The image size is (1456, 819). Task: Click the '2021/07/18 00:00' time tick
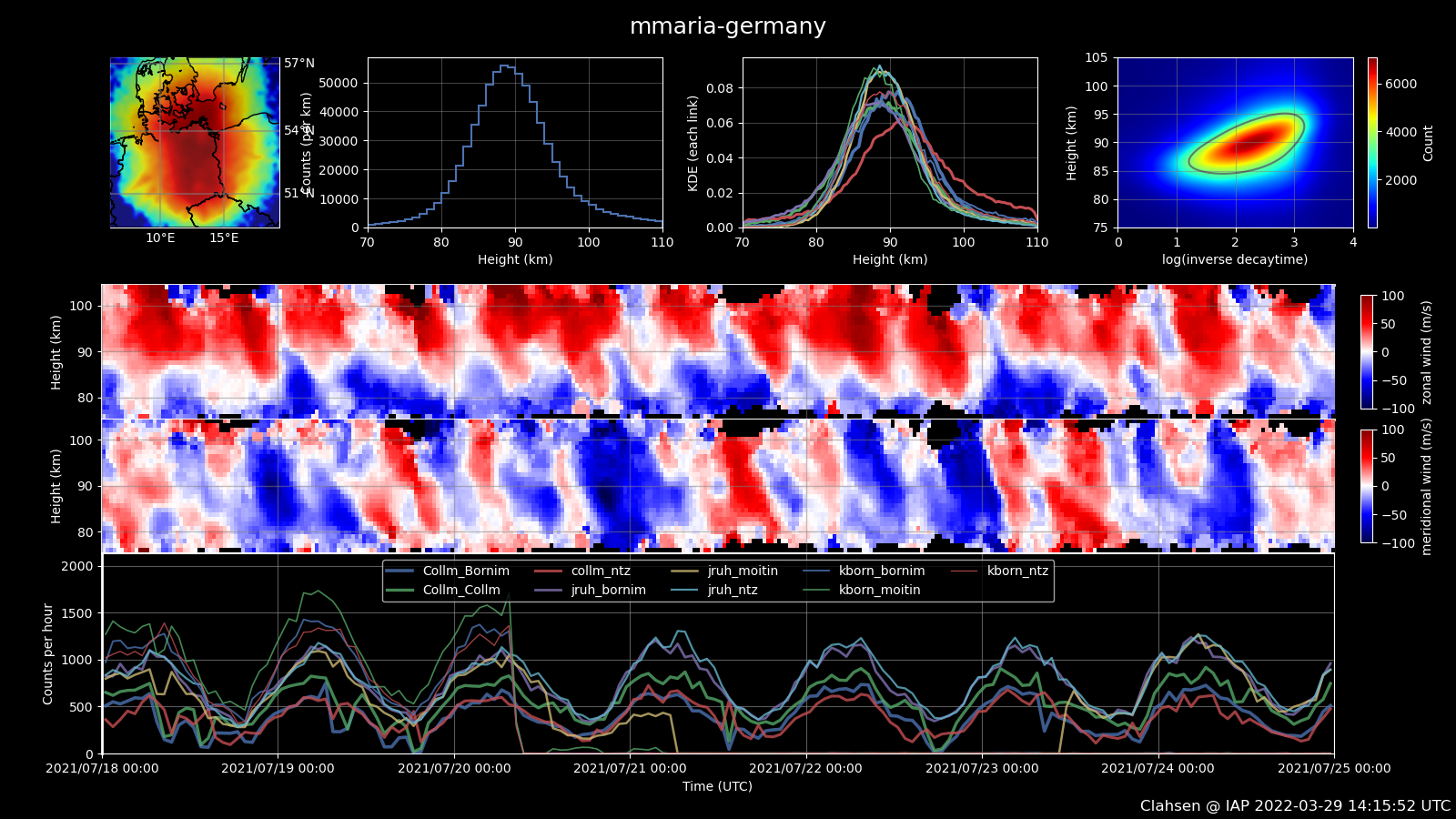coord(102,768)
